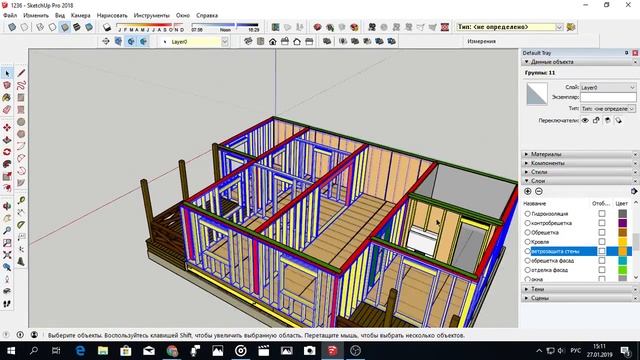The width and height of the screenshot is (640, 360).
Task: Open the Окно menu
Action: click(183, 15)
